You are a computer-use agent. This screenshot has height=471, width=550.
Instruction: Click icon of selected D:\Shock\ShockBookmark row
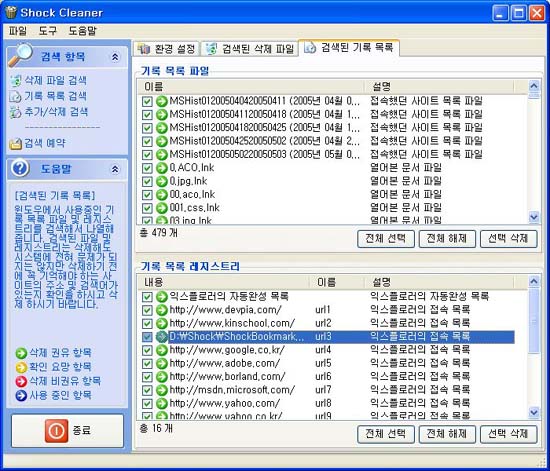point(162,337)
